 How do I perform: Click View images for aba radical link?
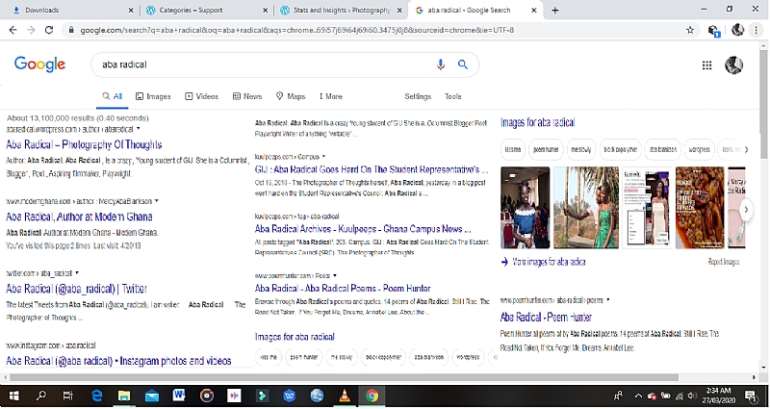click(x=543, y=262)
